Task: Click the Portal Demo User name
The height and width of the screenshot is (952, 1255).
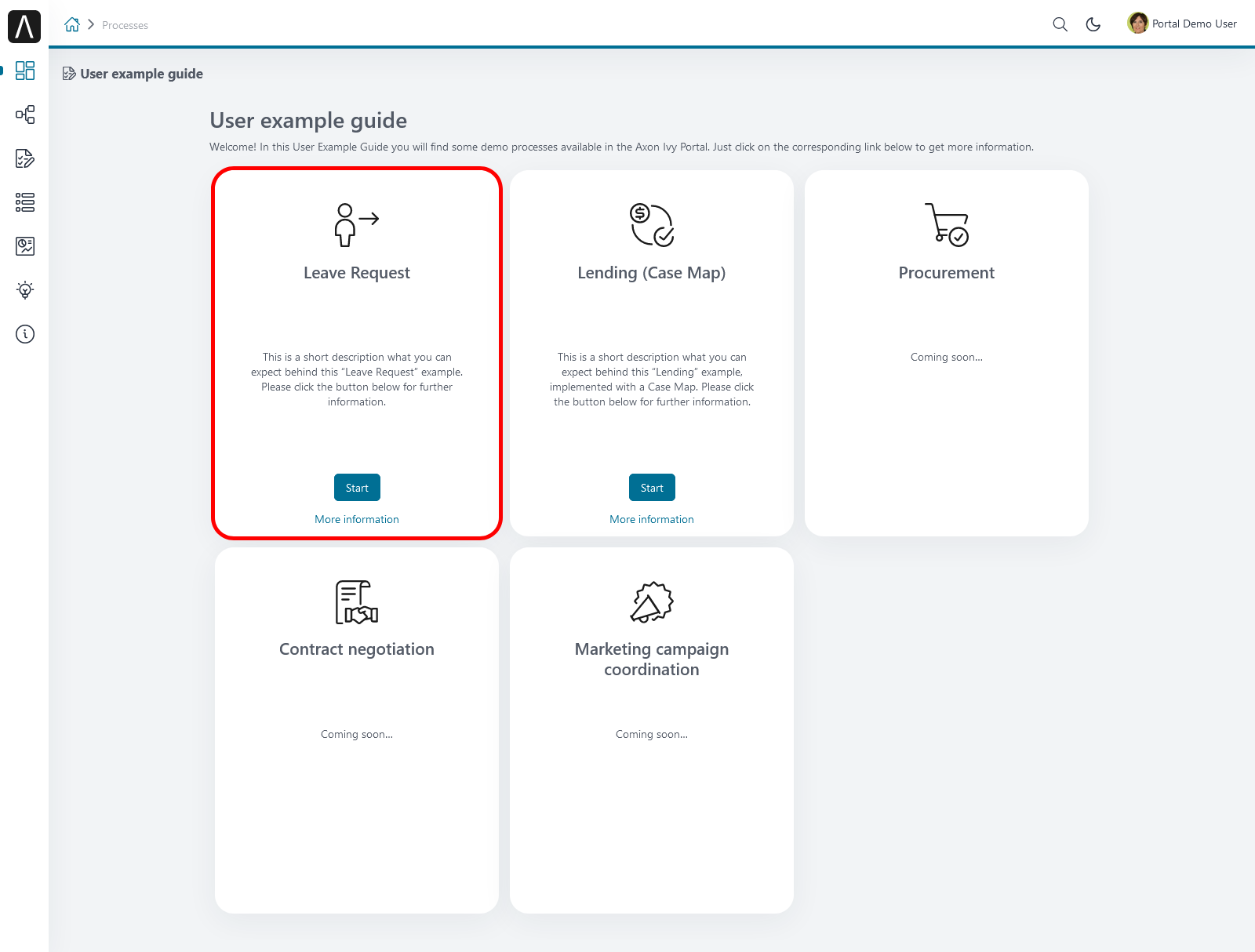Action: 1195,24
